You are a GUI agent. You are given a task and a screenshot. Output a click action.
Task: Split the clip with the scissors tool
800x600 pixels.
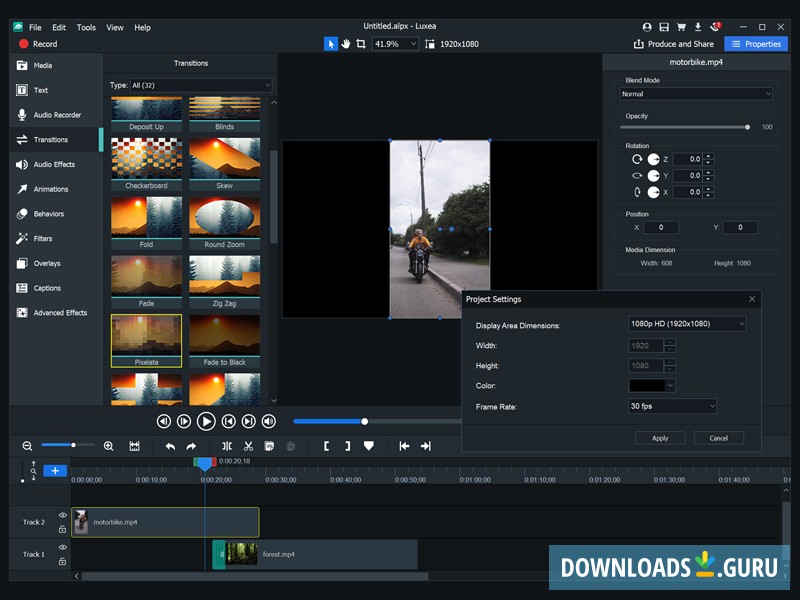click(x=247, y=447)
